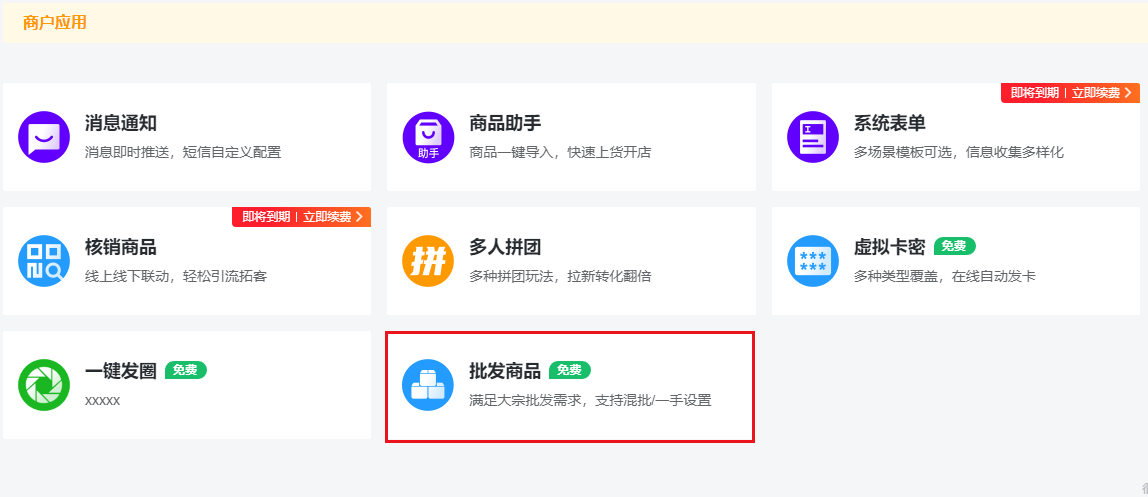The image size is (1148, 497).
Task: Open the 系统表单 app title
Action: point(890,123)
